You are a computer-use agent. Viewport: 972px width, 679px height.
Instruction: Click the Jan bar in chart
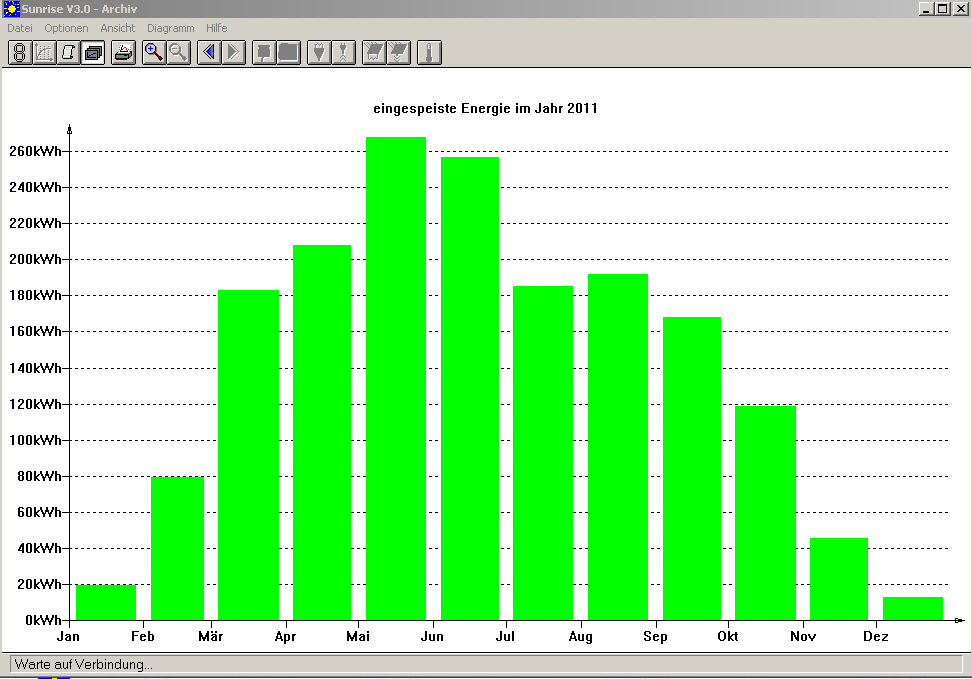point(106,602)
